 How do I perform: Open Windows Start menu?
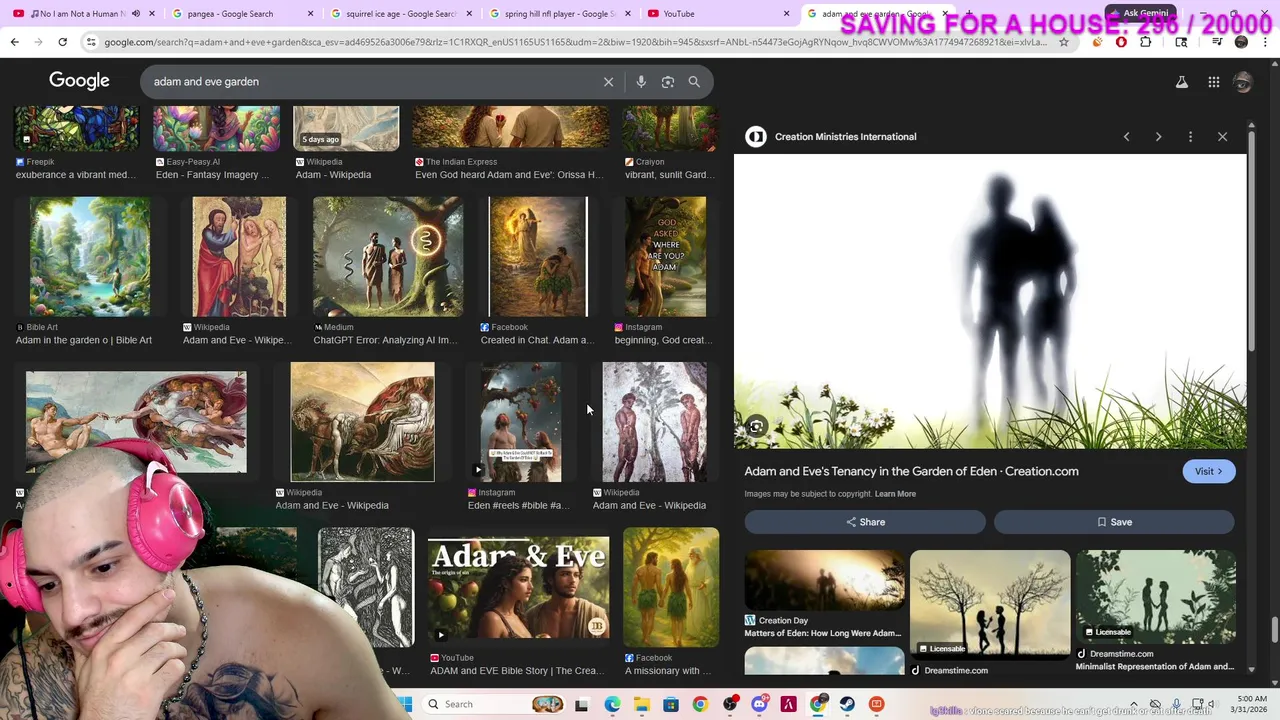(x=405, y=704)
